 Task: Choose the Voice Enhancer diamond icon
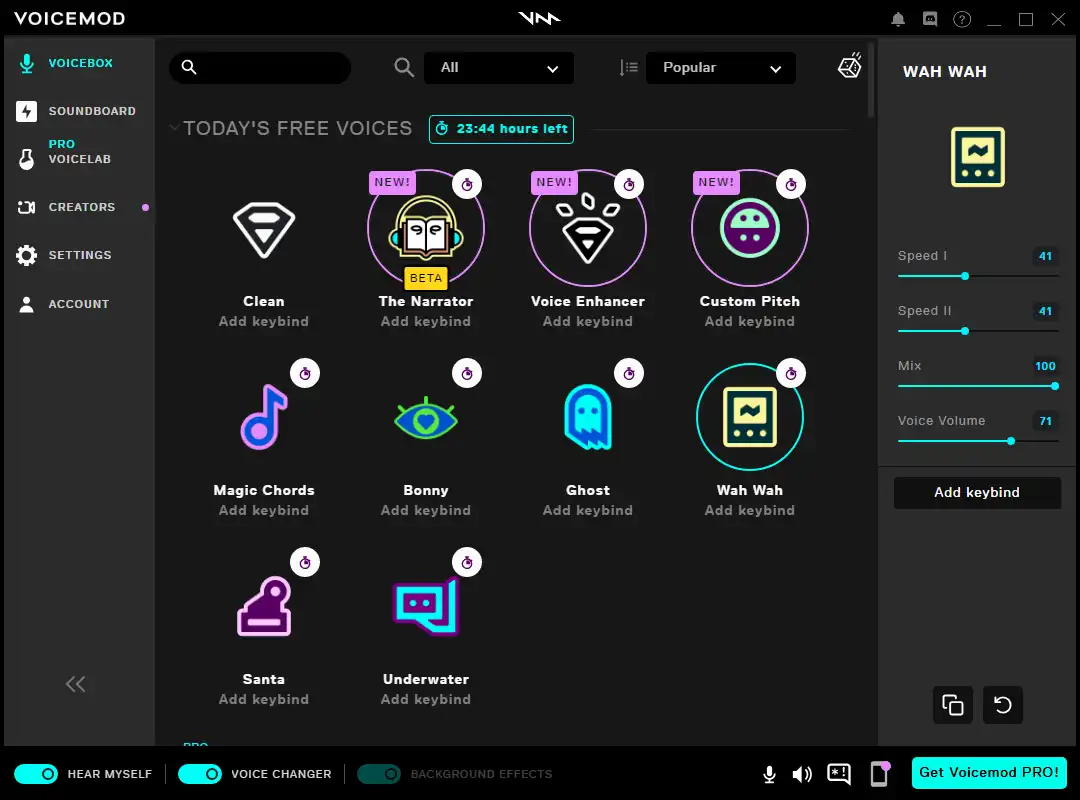(x=588, y=229)
